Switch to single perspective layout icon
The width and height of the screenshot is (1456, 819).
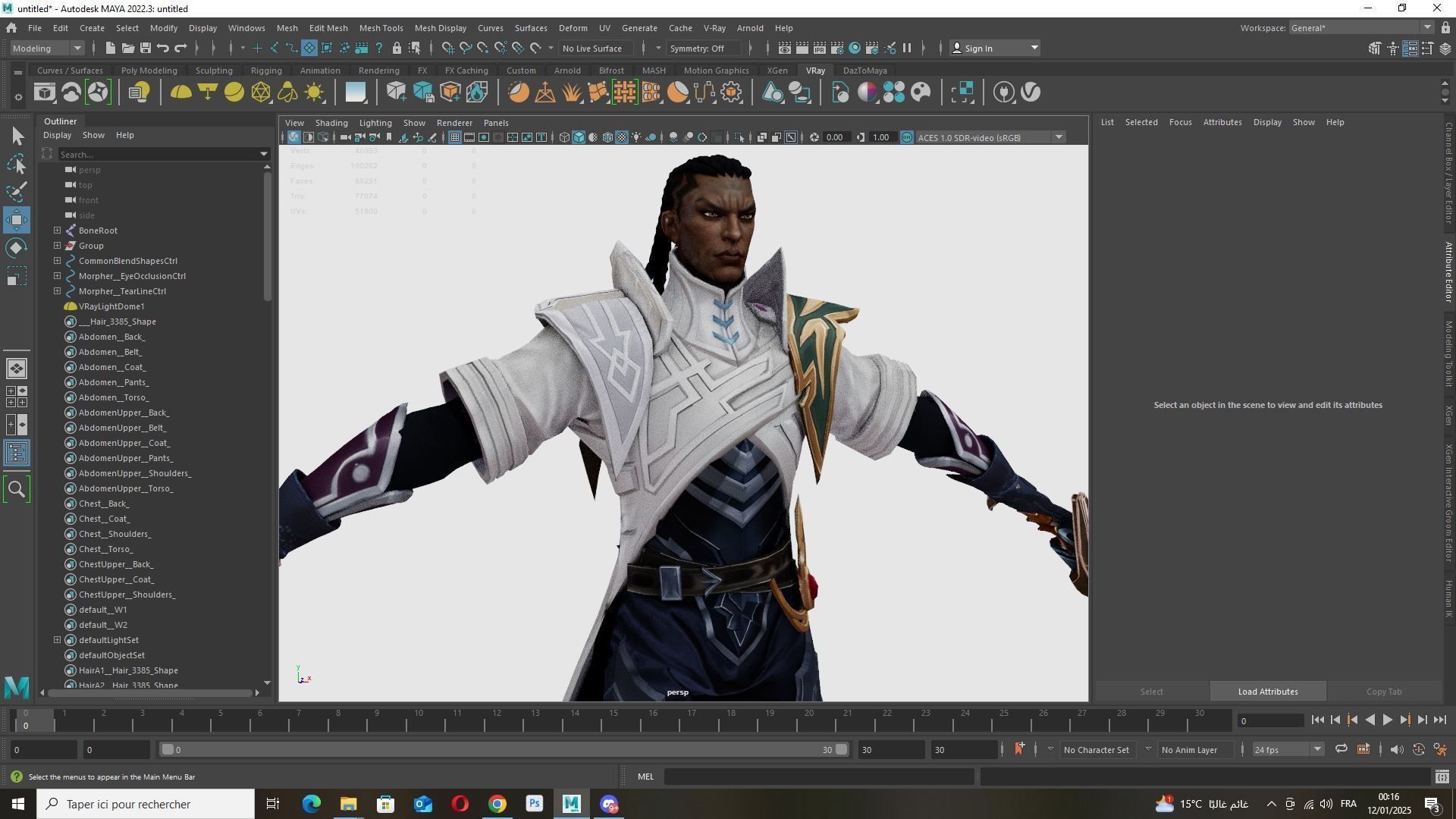[17, 369]
